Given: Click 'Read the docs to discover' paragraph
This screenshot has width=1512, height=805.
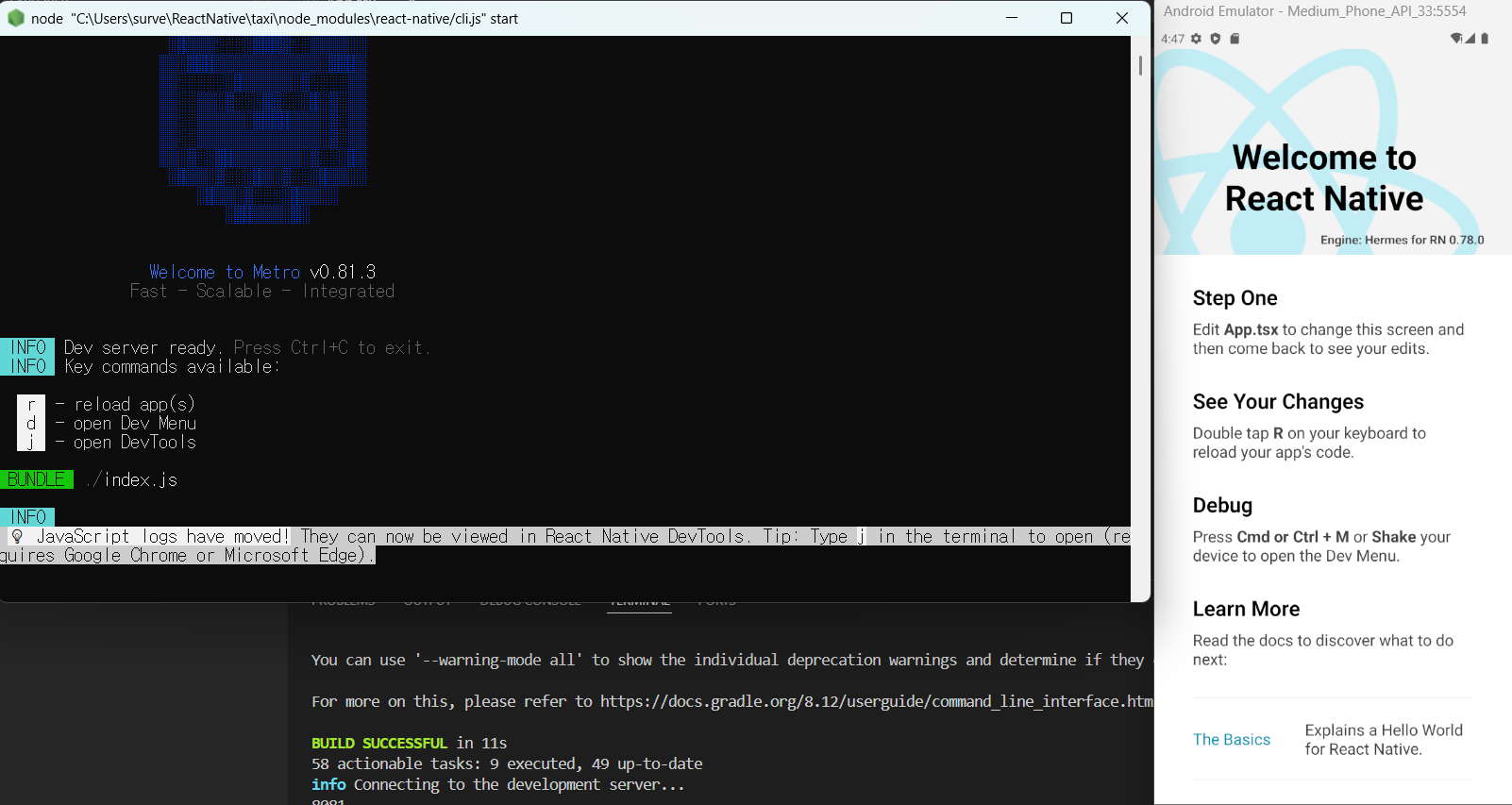Looking at the screenshot, I should pos(1323,650).
